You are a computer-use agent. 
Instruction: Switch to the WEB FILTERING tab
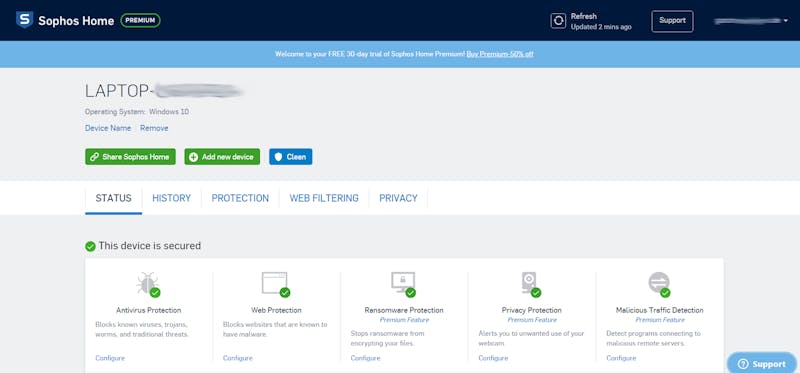pos(324,198)
